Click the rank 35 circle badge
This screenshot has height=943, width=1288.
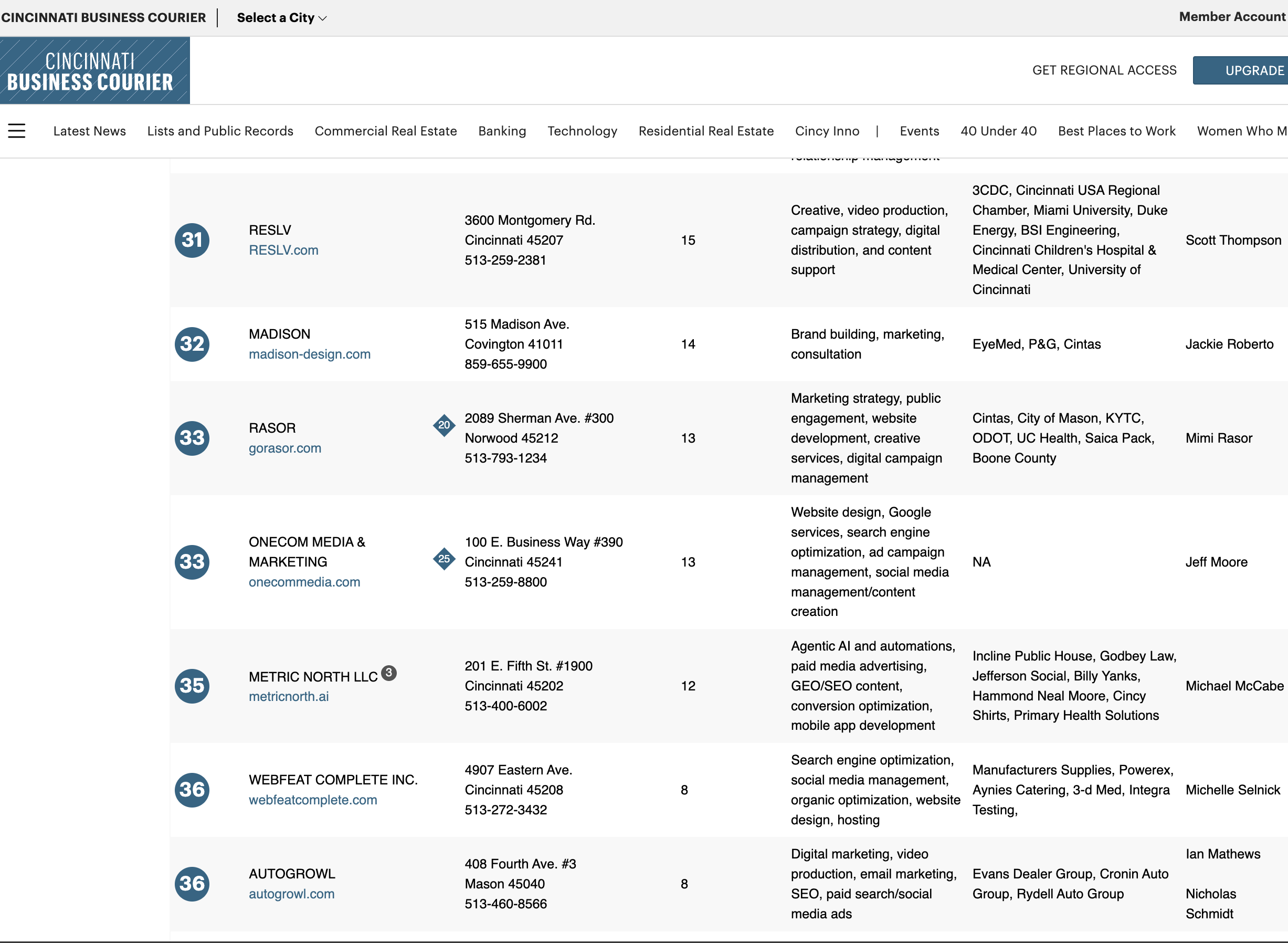pos(192,686)
